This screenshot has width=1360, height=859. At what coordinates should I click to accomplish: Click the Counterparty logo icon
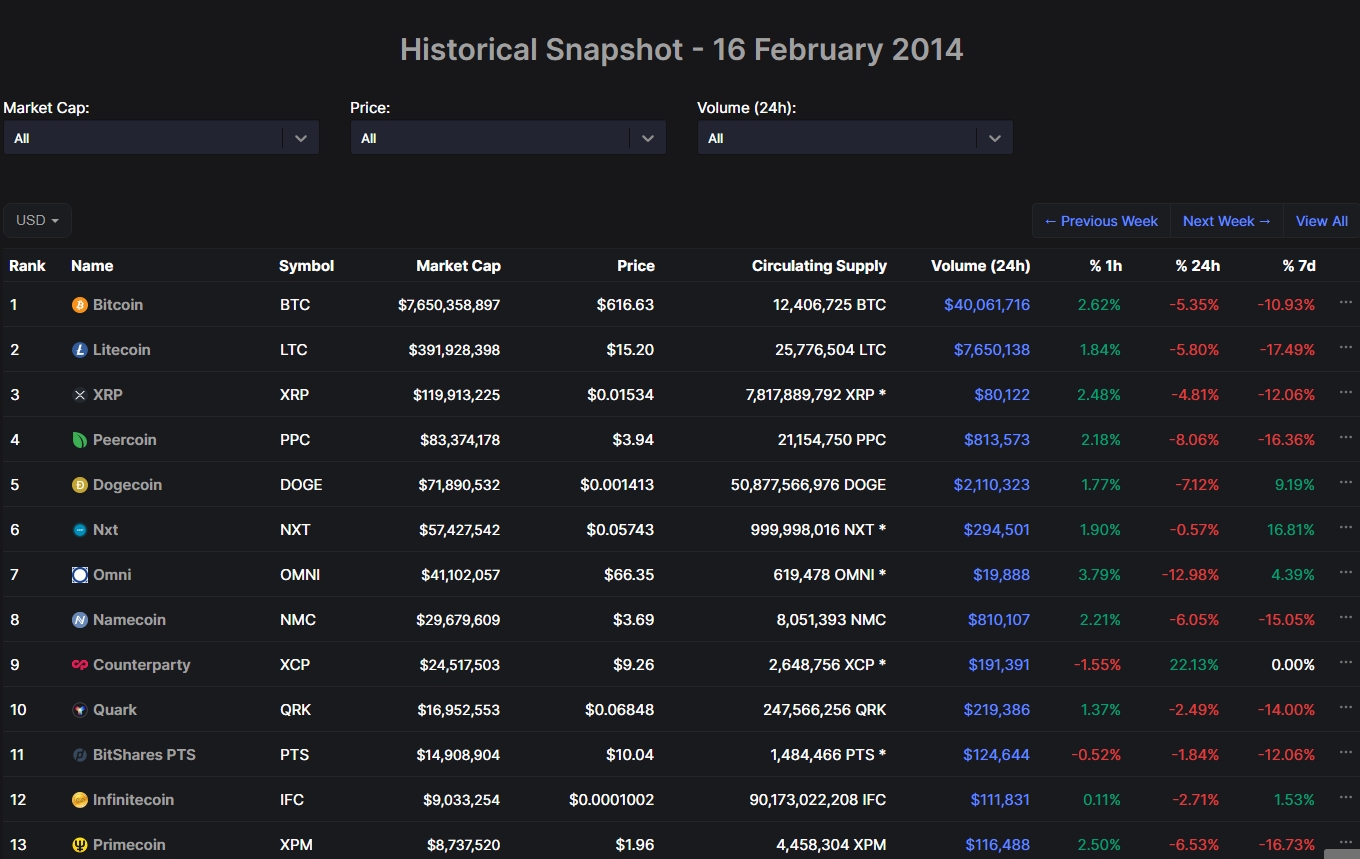[80, 665]
